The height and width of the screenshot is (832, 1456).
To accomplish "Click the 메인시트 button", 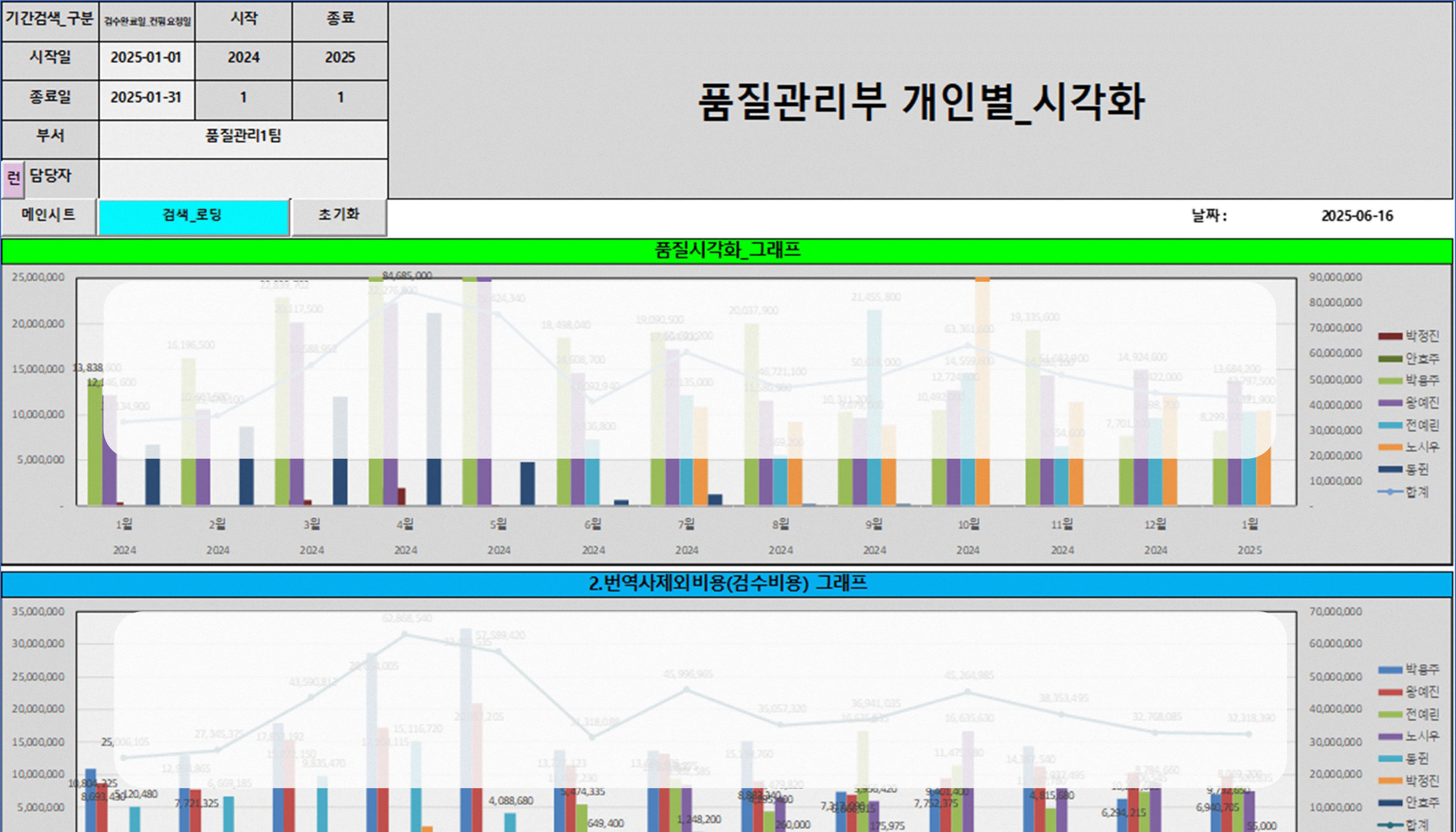I will click(x=49, y=216).
